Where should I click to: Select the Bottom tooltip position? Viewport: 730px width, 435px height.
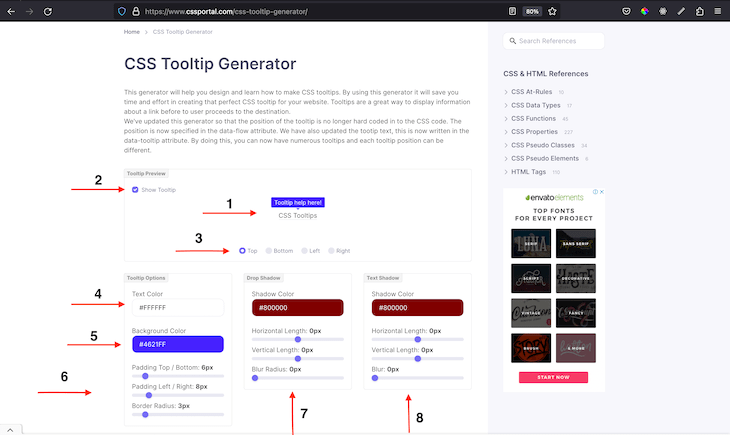(x=270, y=251)
